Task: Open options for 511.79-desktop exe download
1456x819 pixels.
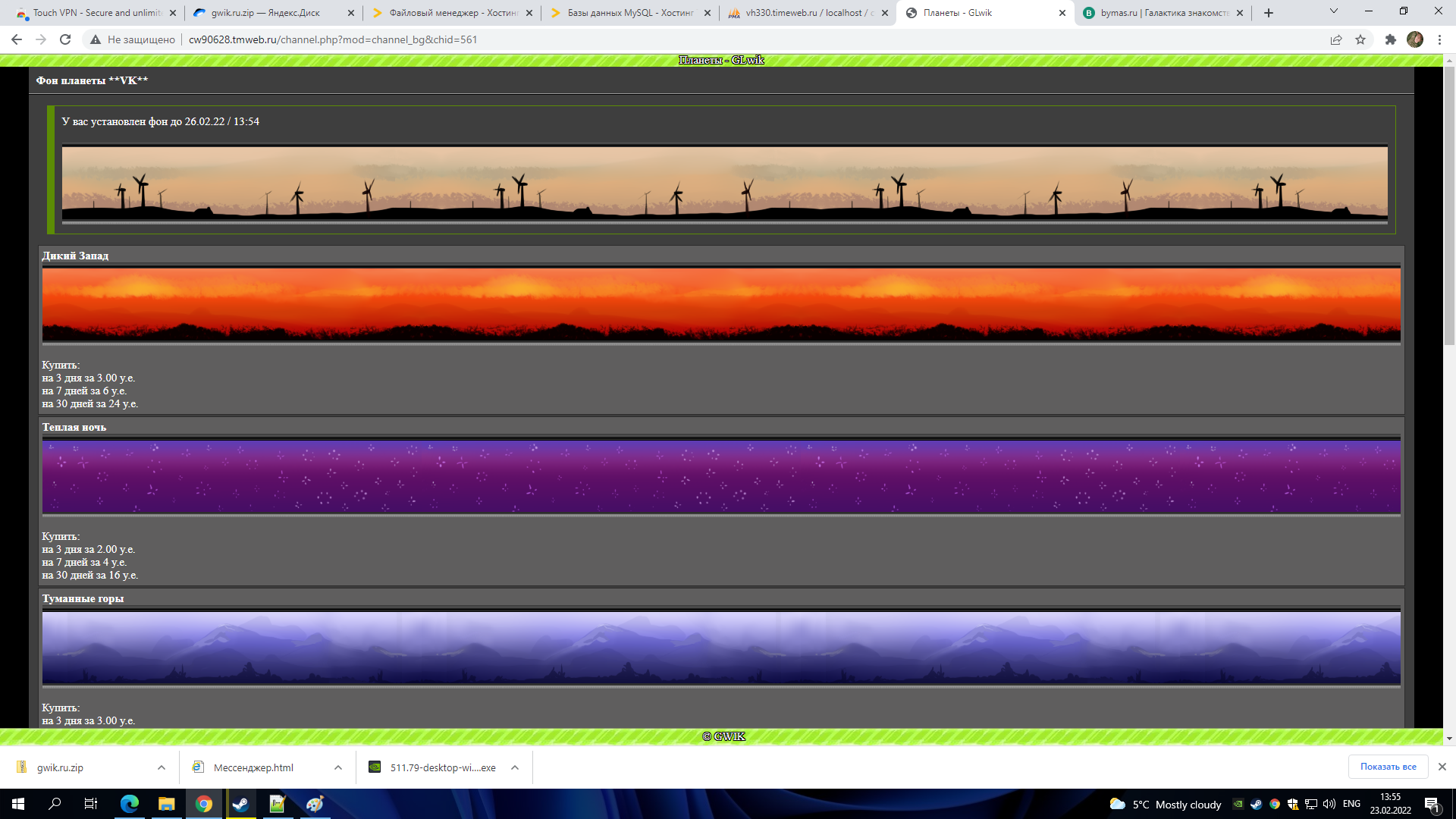Action: [515, 767]
